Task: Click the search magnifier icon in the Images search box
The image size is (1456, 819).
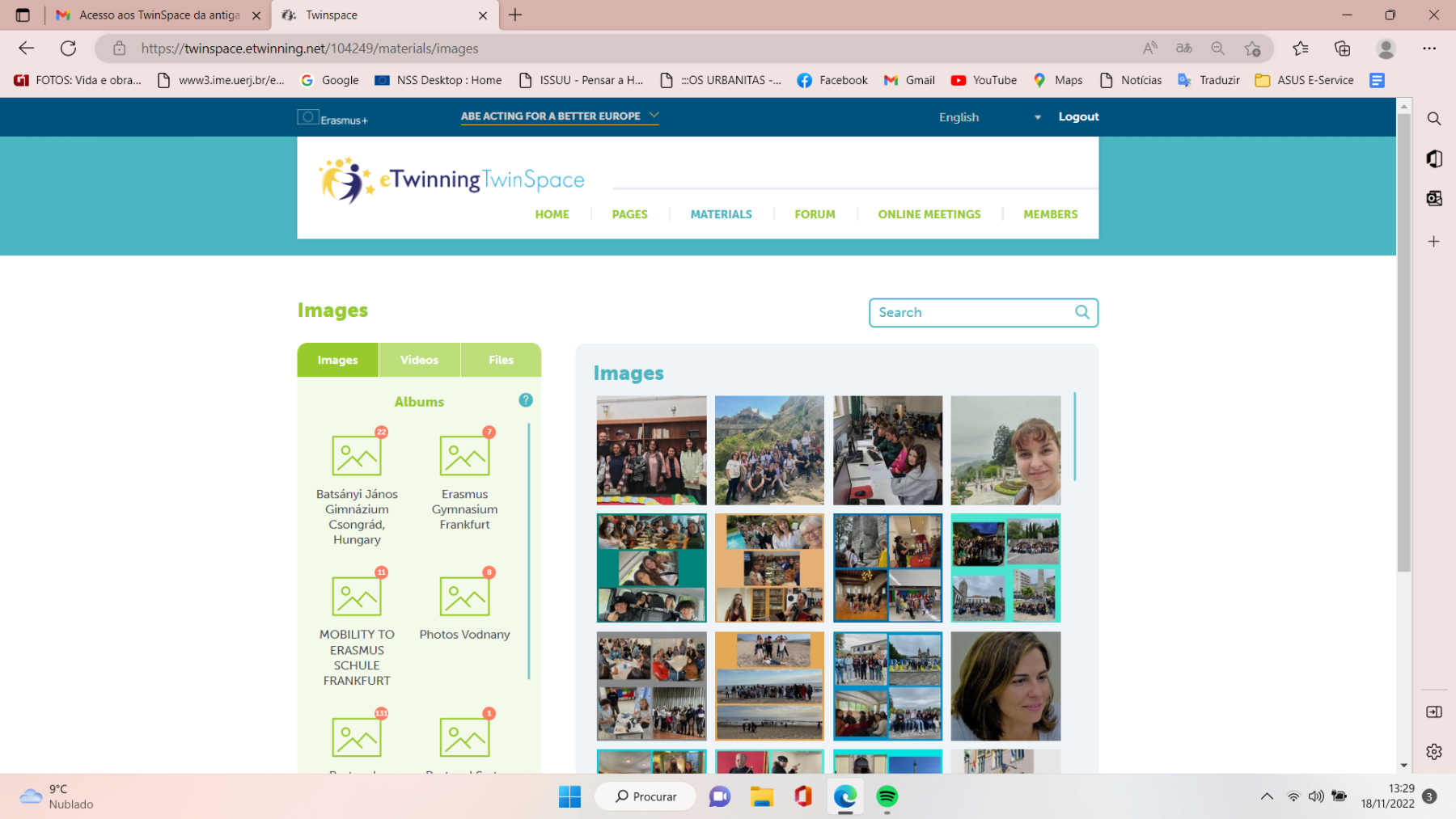Action: click(1082, 312)
